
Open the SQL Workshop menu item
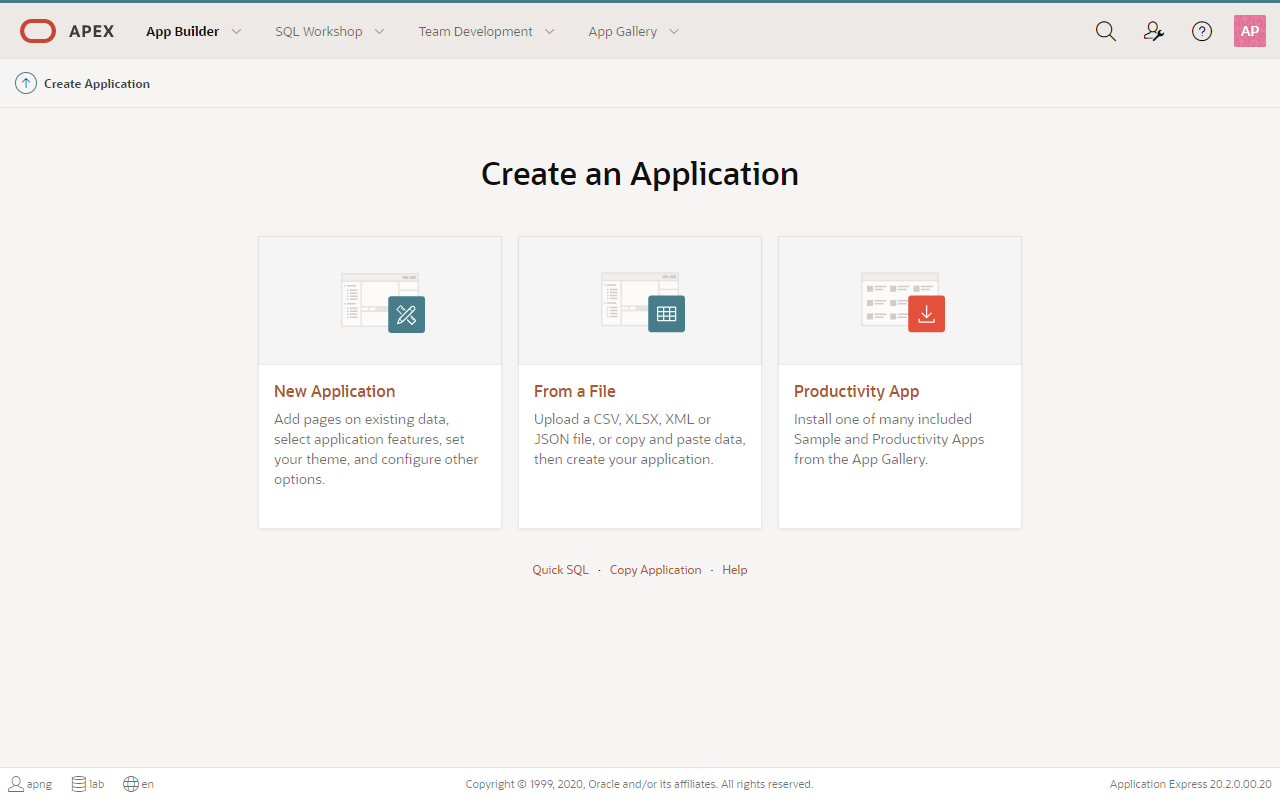click(x=319, y=31)
